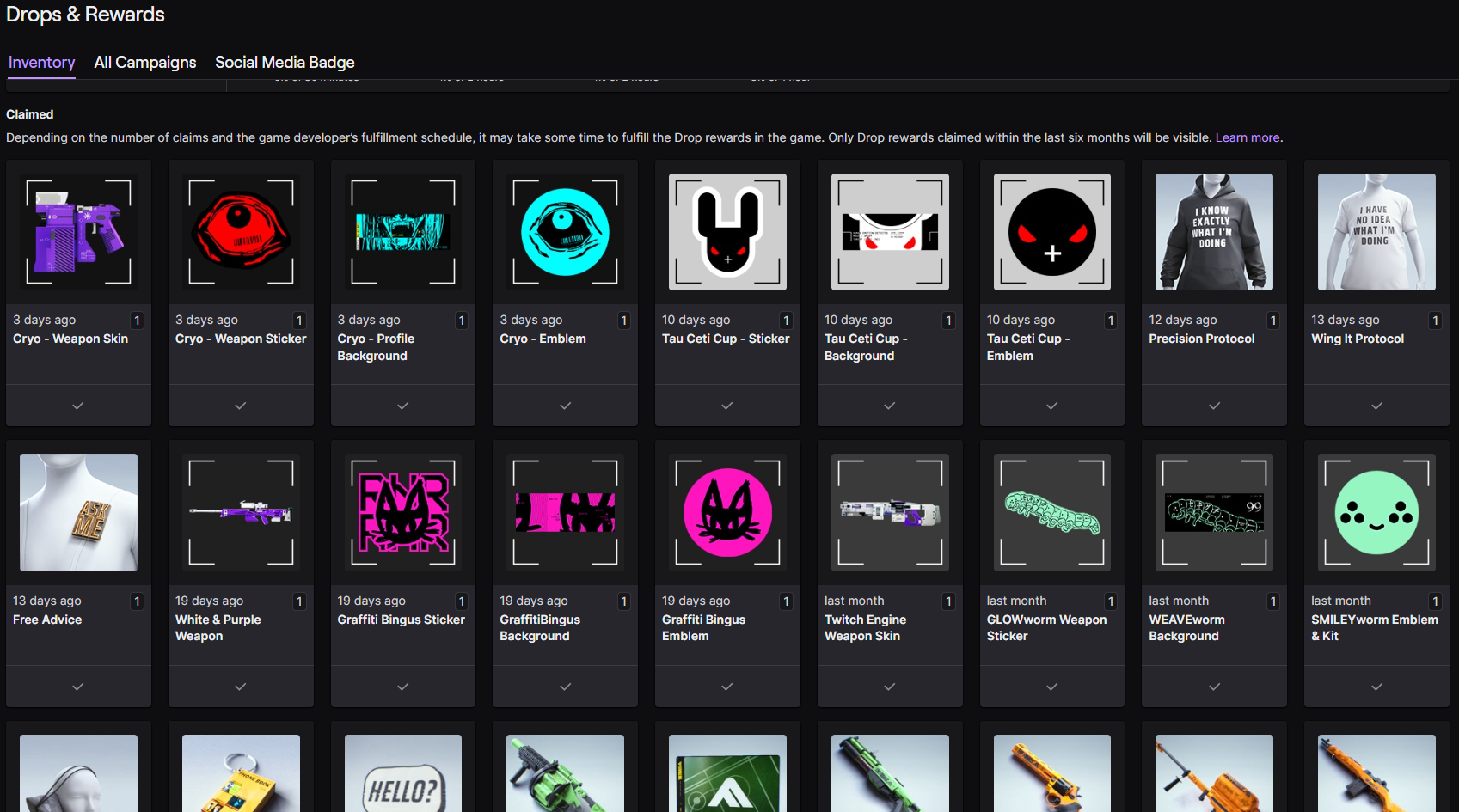Click the green SMILEYworm Emblem face image

[1376, 513]
